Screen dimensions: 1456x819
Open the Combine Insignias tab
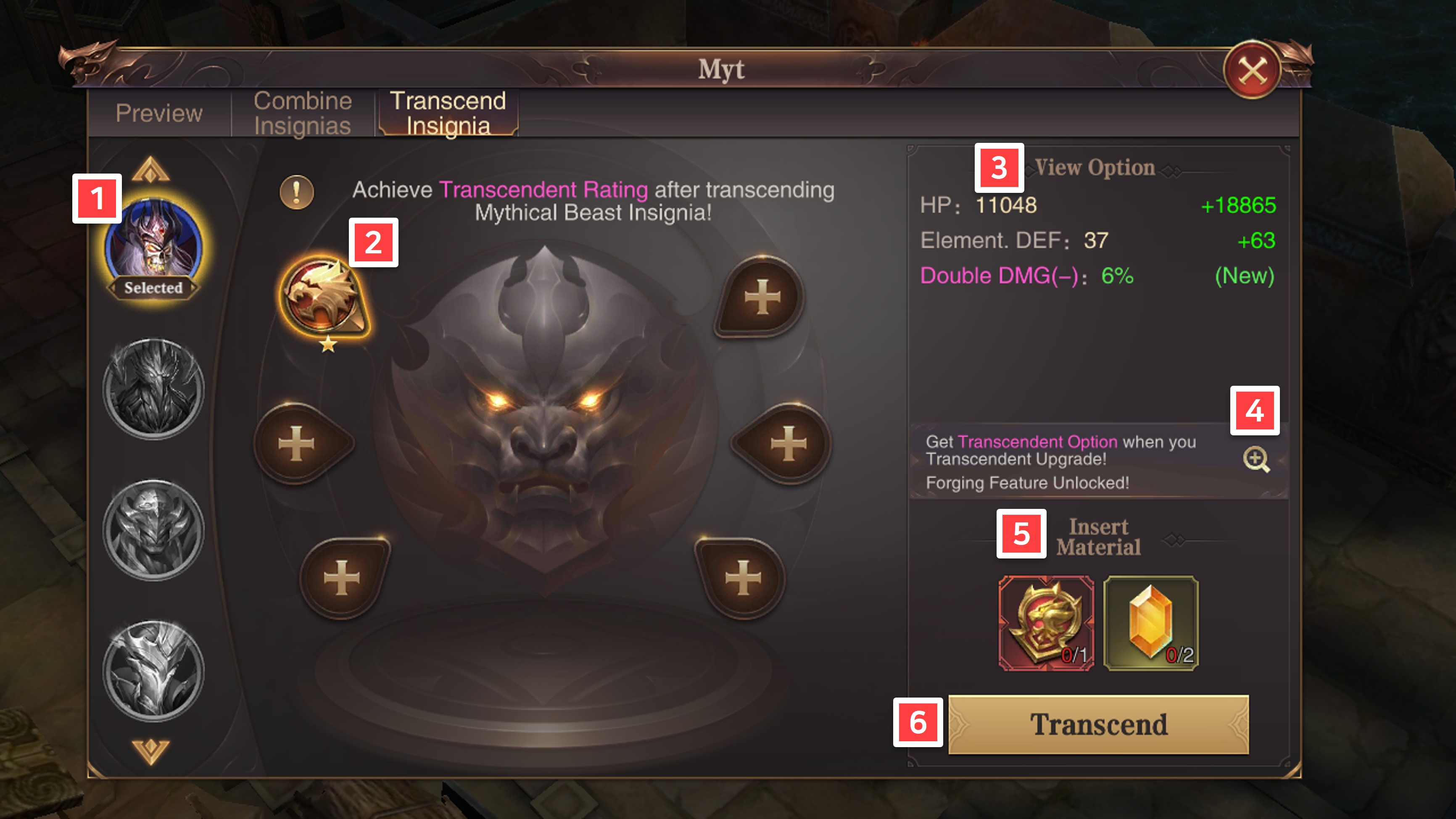pos(302,113)
